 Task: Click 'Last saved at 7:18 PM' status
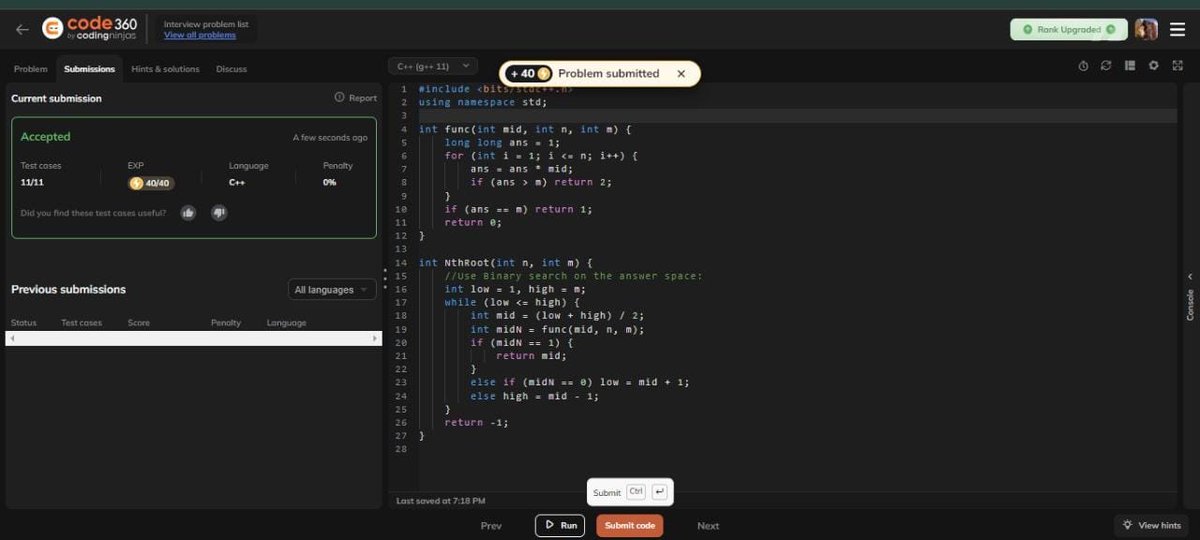click(x=441, y=500)
